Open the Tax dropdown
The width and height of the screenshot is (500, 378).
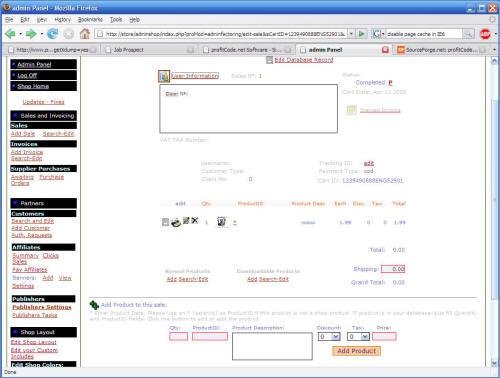click(358, 337)
